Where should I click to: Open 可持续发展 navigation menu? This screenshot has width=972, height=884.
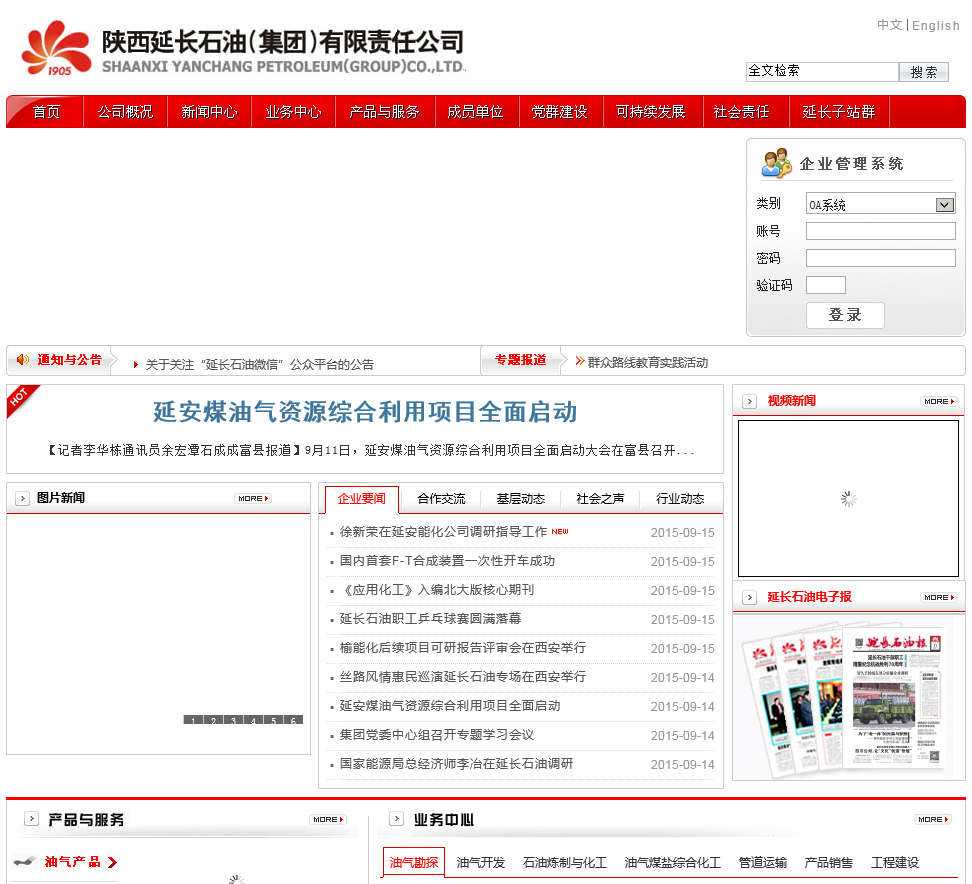(x=651, y=112)
